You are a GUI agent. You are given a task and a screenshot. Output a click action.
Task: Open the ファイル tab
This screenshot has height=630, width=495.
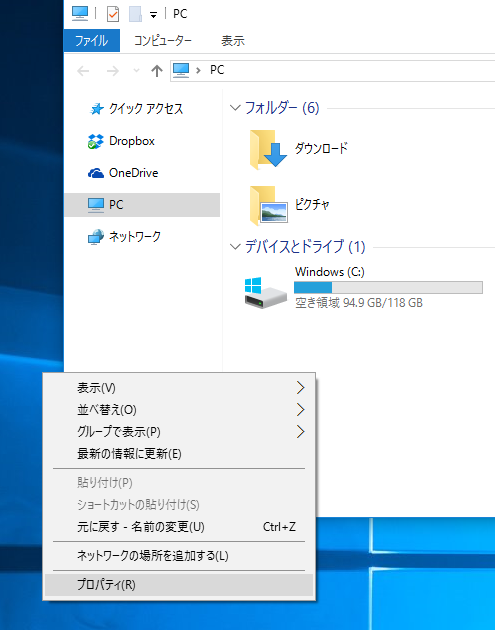click(x=92, y=41)
